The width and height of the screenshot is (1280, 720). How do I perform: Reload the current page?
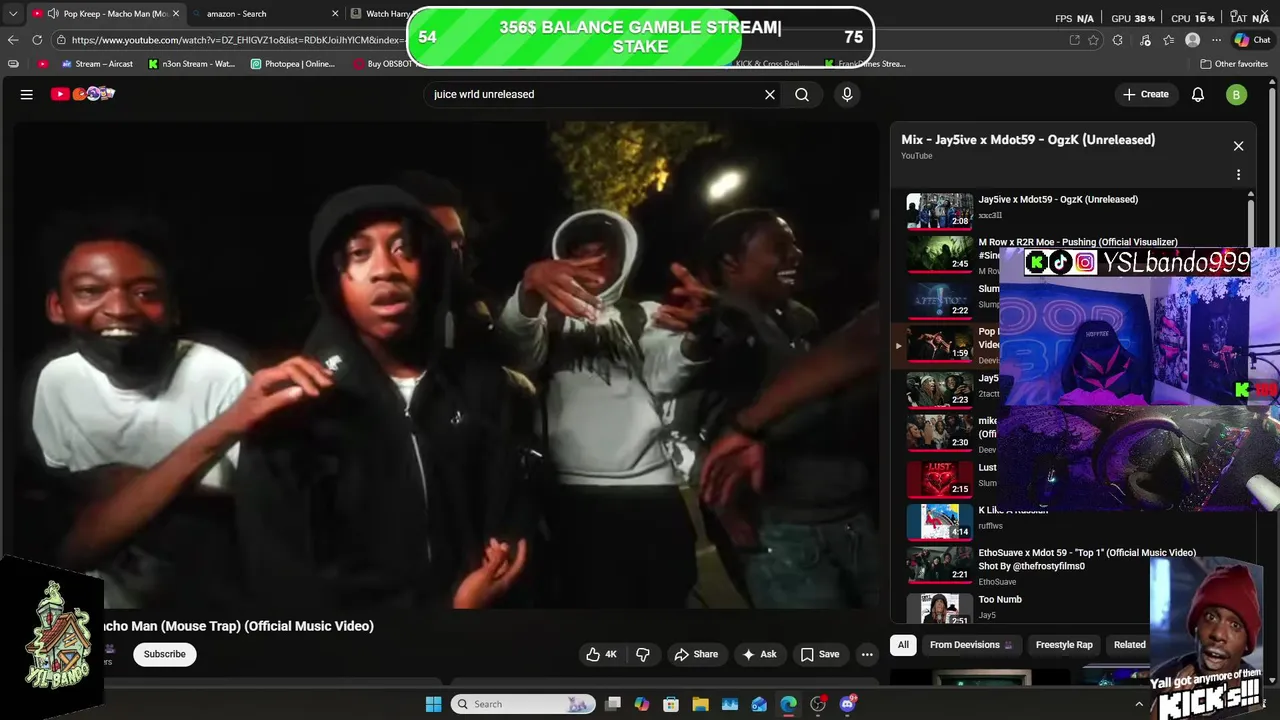tap(37, 40)
